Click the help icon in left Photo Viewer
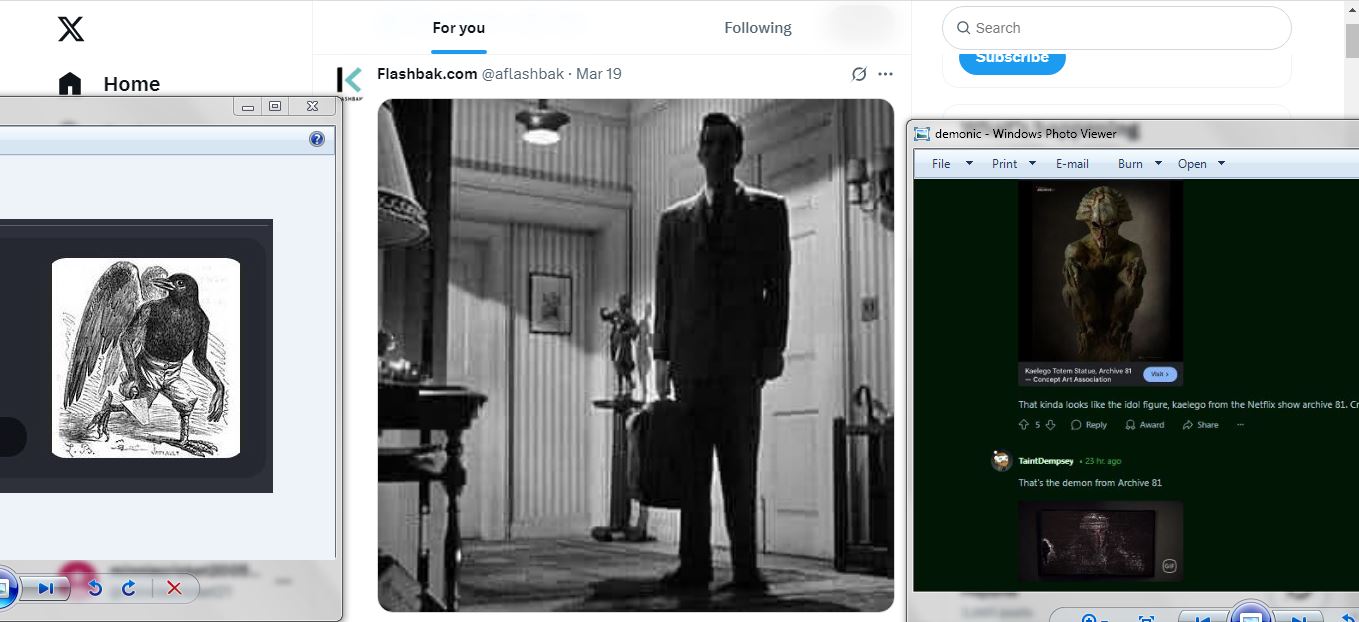Viewport: 1359px width, 622px height. (317, 139)
